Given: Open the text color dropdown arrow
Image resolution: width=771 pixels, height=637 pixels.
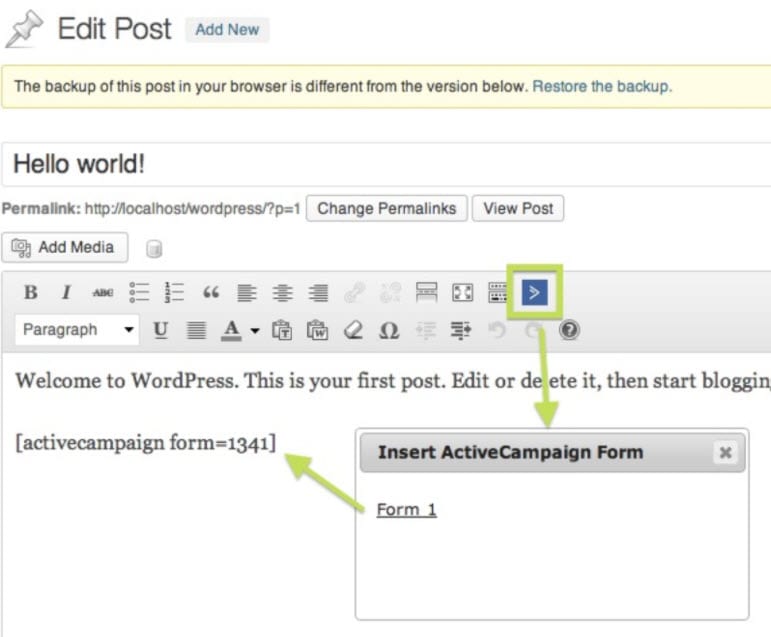Looking at the screenshot, I should (255, 331).
